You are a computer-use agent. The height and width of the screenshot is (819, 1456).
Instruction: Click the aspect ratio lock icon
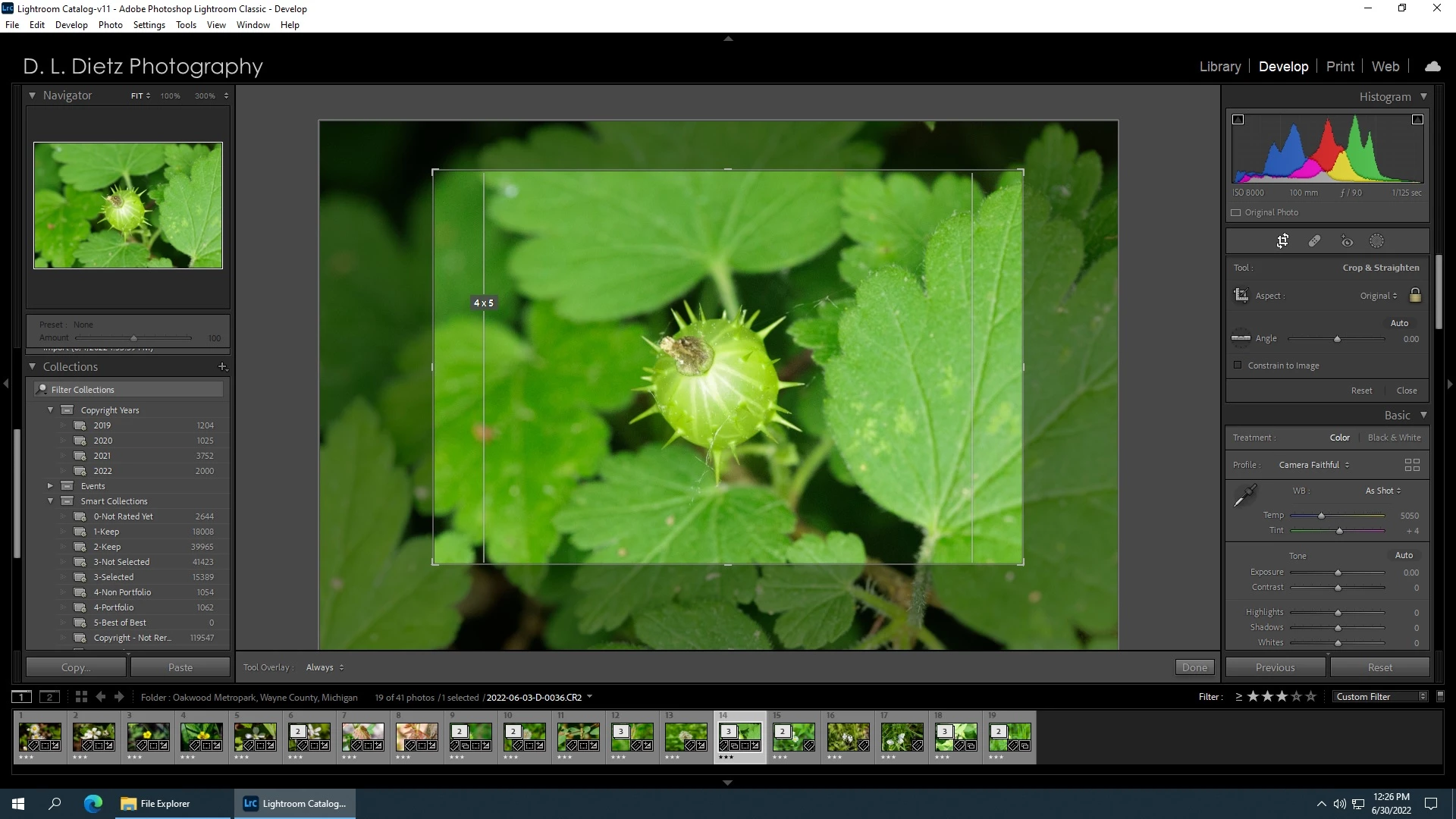click(1415, 295)
